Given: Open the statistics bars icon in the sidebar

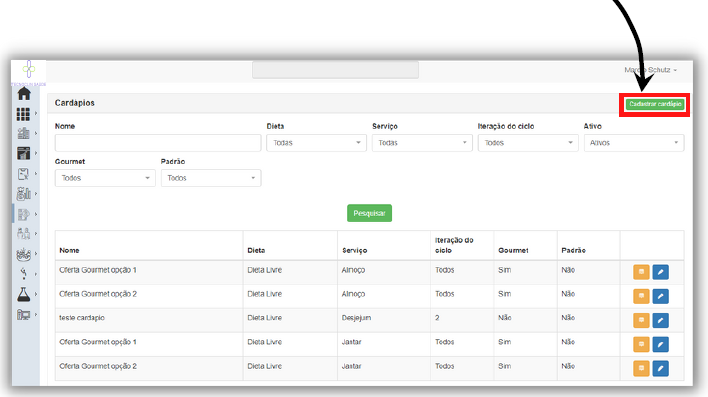Looking at the screenshot, I should click(23, 194).
